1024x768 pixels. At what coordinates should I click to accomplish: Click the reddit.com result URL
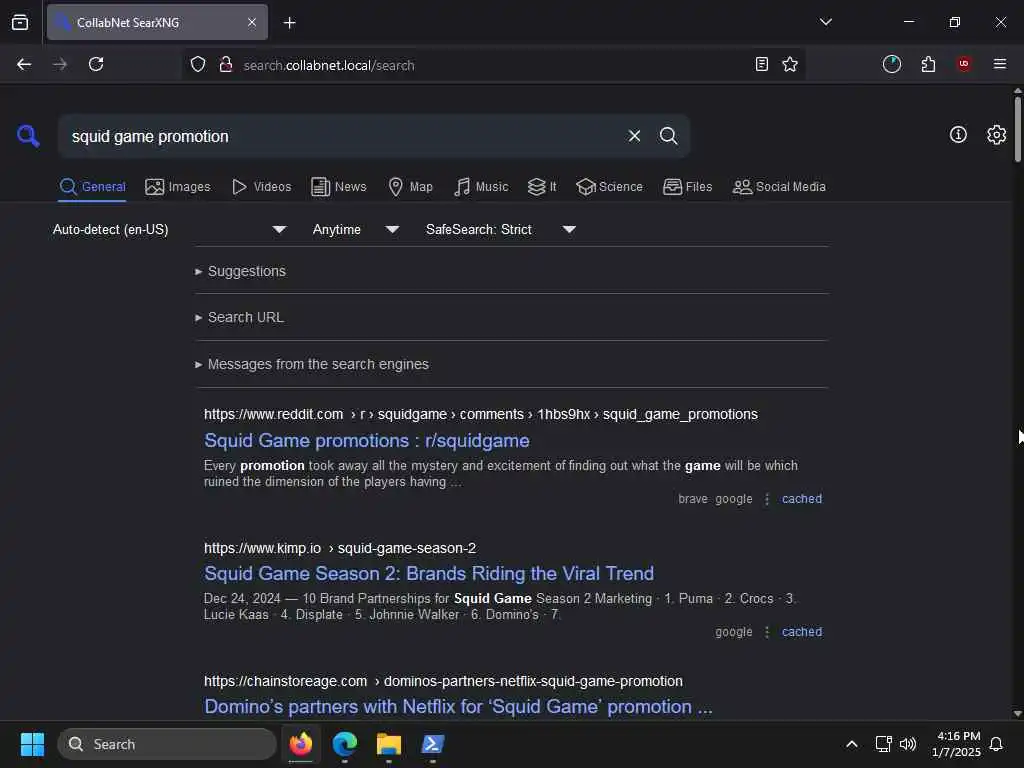point(481,414)
